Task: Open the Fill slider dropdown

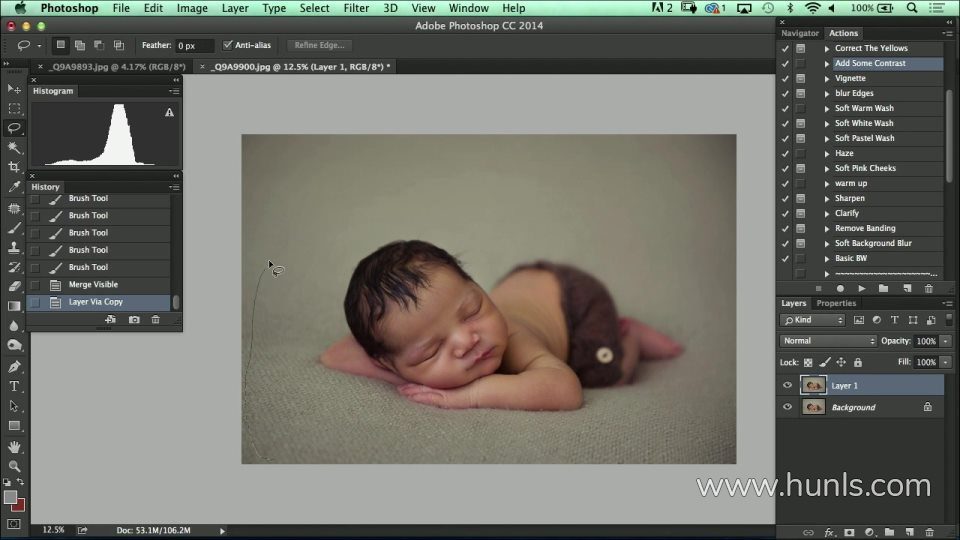Action: point(946,362)
